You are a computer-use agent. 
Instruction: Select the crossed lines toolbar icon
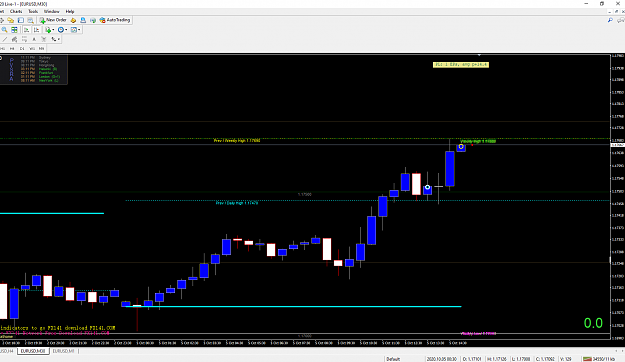click(x=44, y=39)
